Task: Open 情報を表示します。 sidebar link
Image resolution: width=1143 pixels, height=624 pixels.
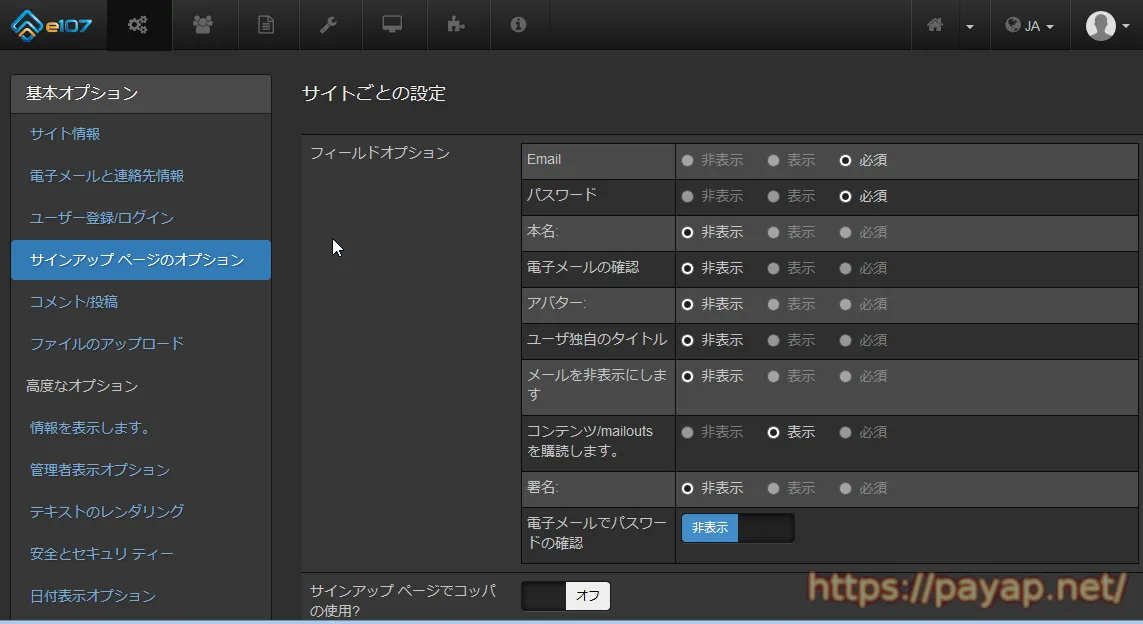Action: (x=90, y=428)
